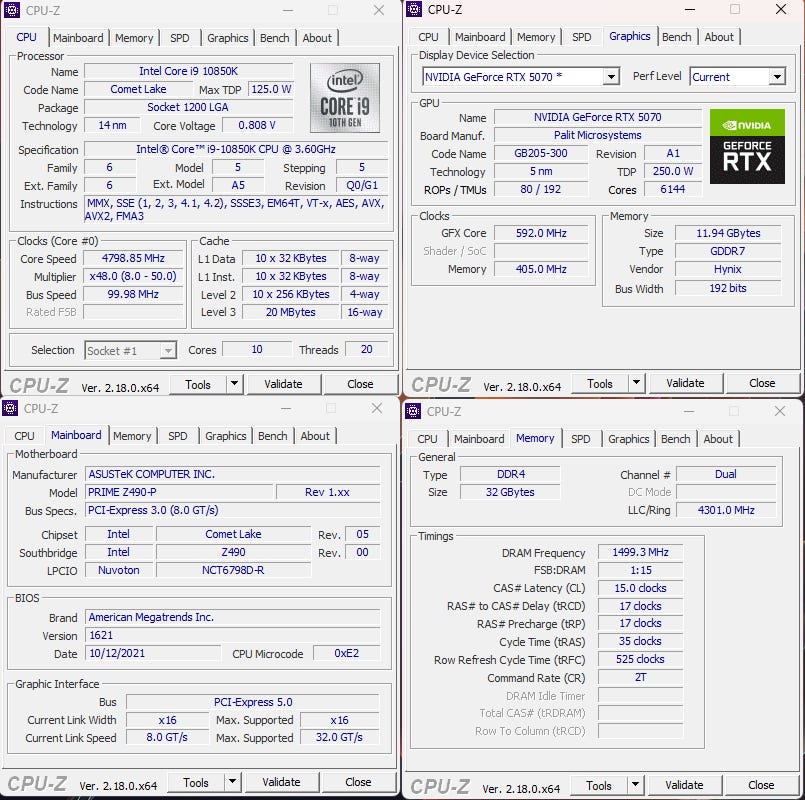The image size is (805, 800).
Task: Select the Core Speed value 4798.85 MHz
Action: [x=133, y=258]
